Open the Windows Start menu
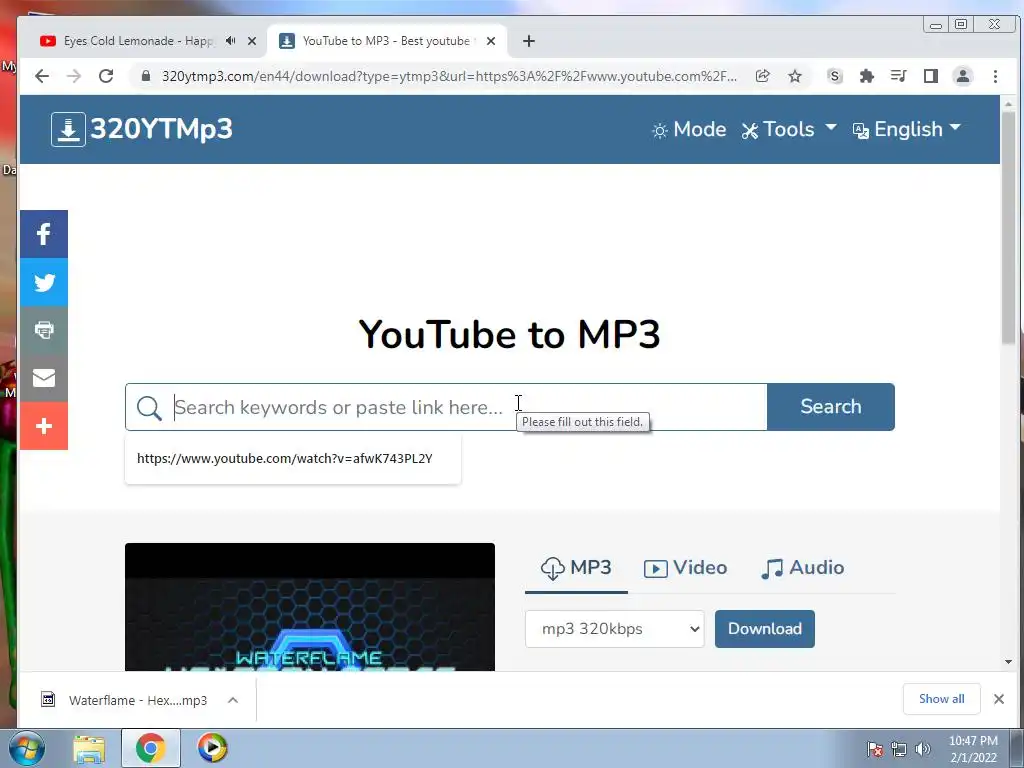The width and height of the screenshot is (1024, 768). (26, 748)
